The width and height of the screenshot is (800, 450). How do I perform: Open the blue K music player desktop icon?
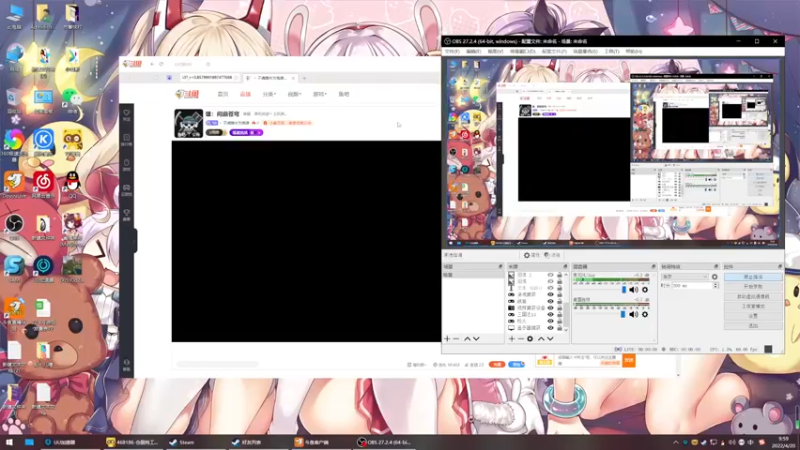point(43,143)
